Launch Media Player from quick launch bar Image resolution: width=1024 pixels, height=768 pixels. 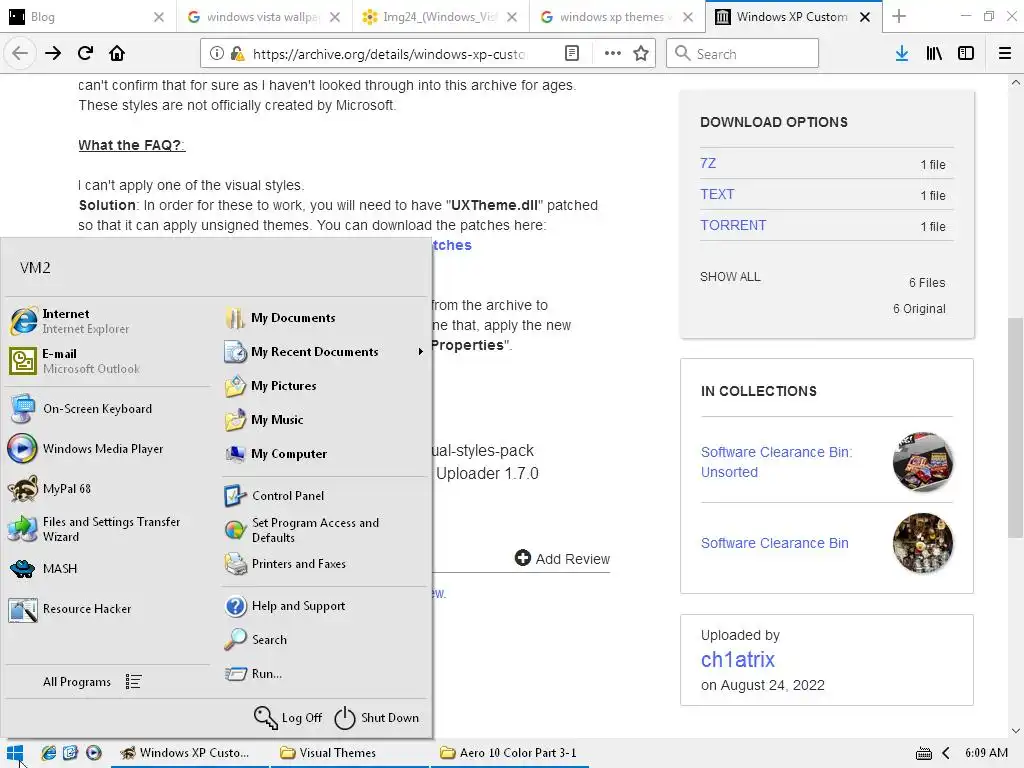93,753
